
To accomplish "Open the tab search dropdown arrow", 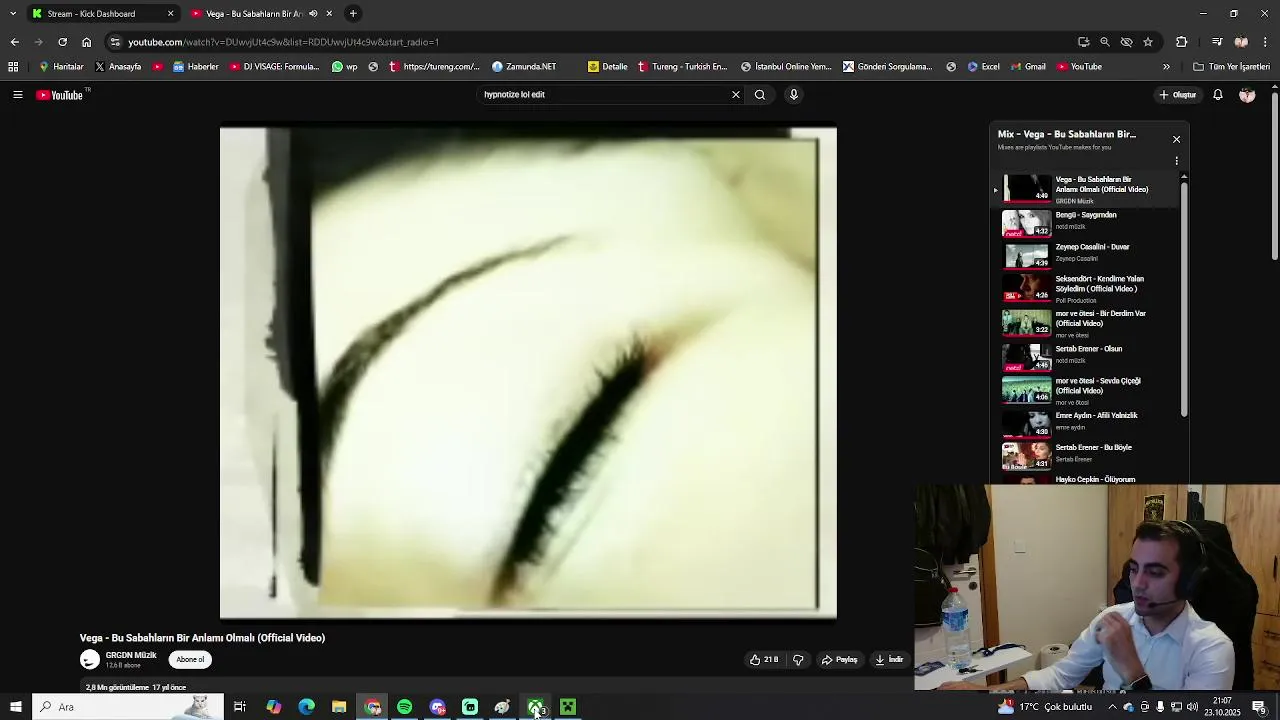I will pyautogui.click(x=12, y=14).
